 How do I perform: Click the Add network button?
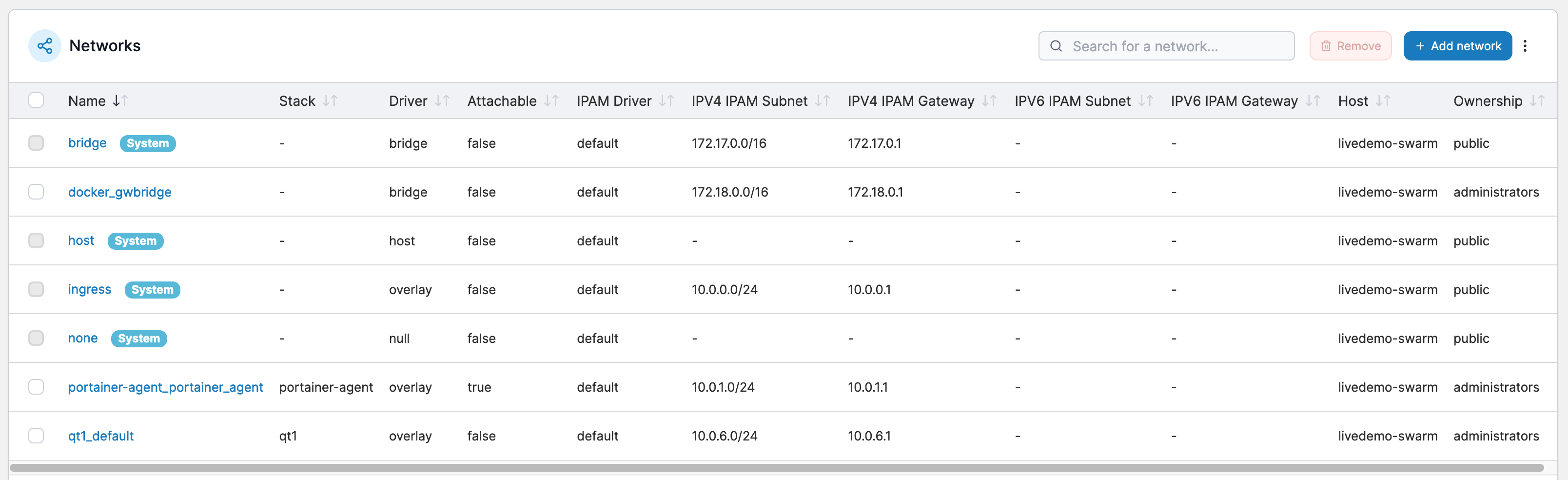point(1457,46)
